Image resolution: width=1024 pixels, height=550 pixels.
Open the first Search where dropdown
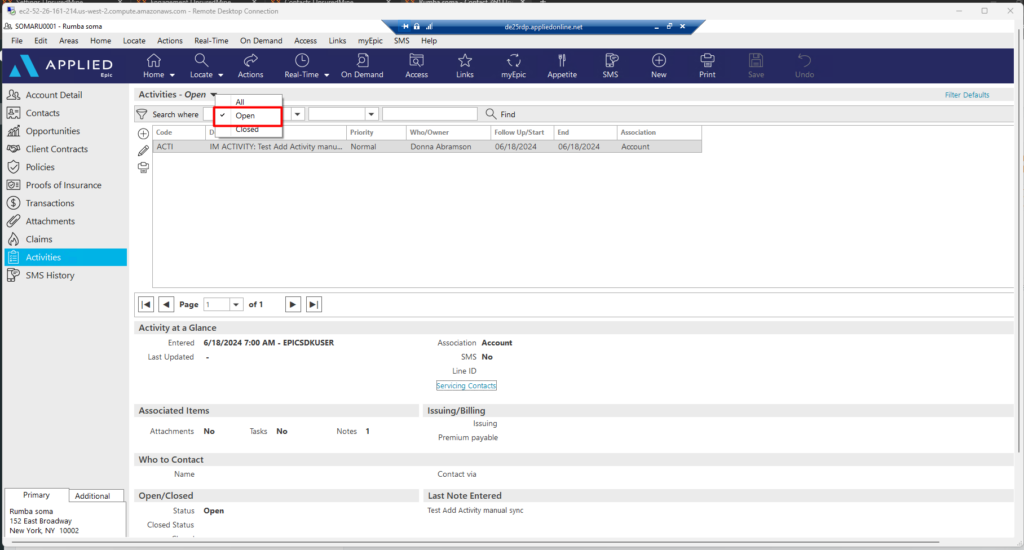(297, 114)
